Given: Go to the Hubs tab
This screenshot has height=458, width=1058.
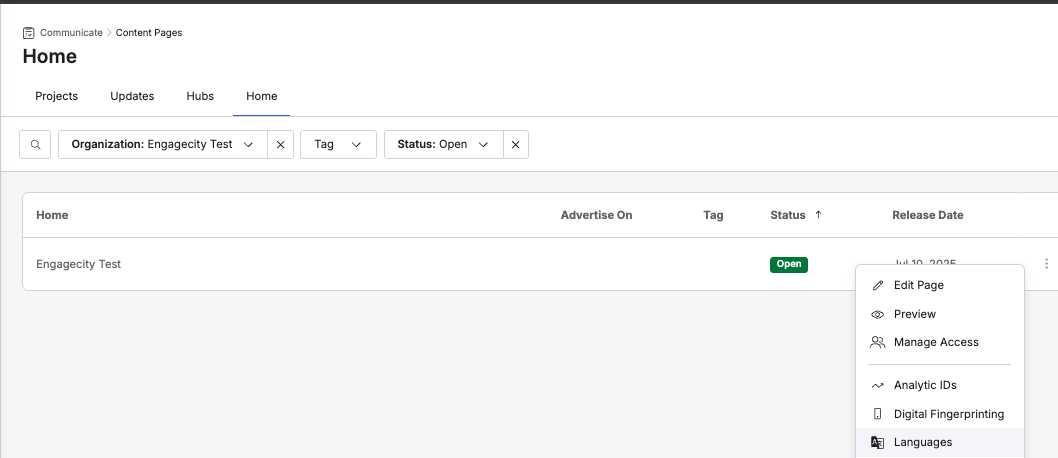Looking at the screenshot, I should tap(200, 96).
